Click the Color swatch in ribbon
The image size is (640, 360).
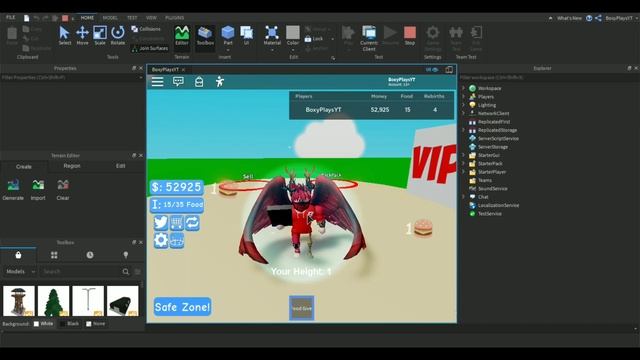click(x=293, y=33)
